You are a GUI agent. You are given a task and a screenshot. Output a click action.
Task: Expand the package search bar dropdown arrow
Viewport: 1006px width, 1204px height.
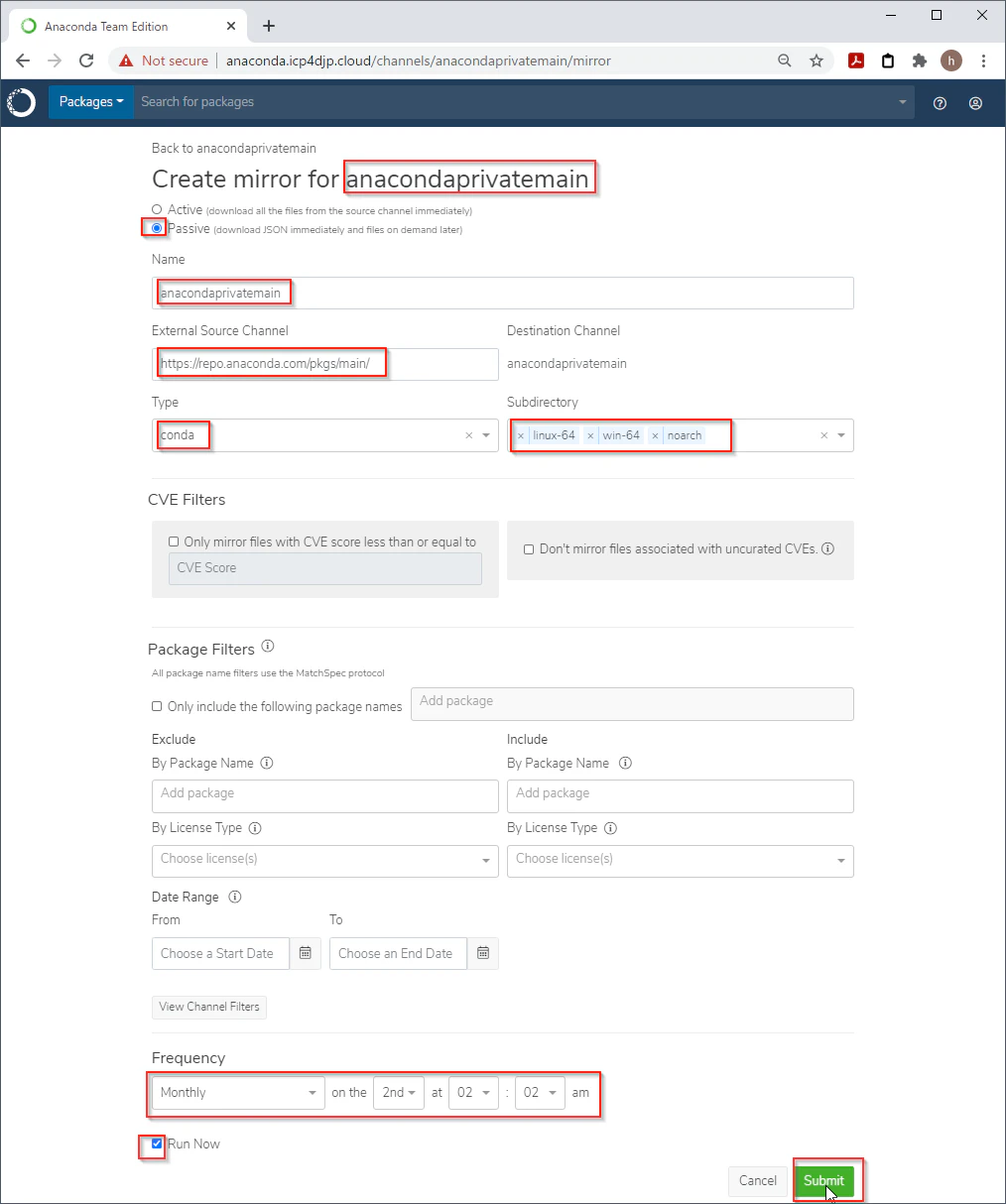pos(903,102)
